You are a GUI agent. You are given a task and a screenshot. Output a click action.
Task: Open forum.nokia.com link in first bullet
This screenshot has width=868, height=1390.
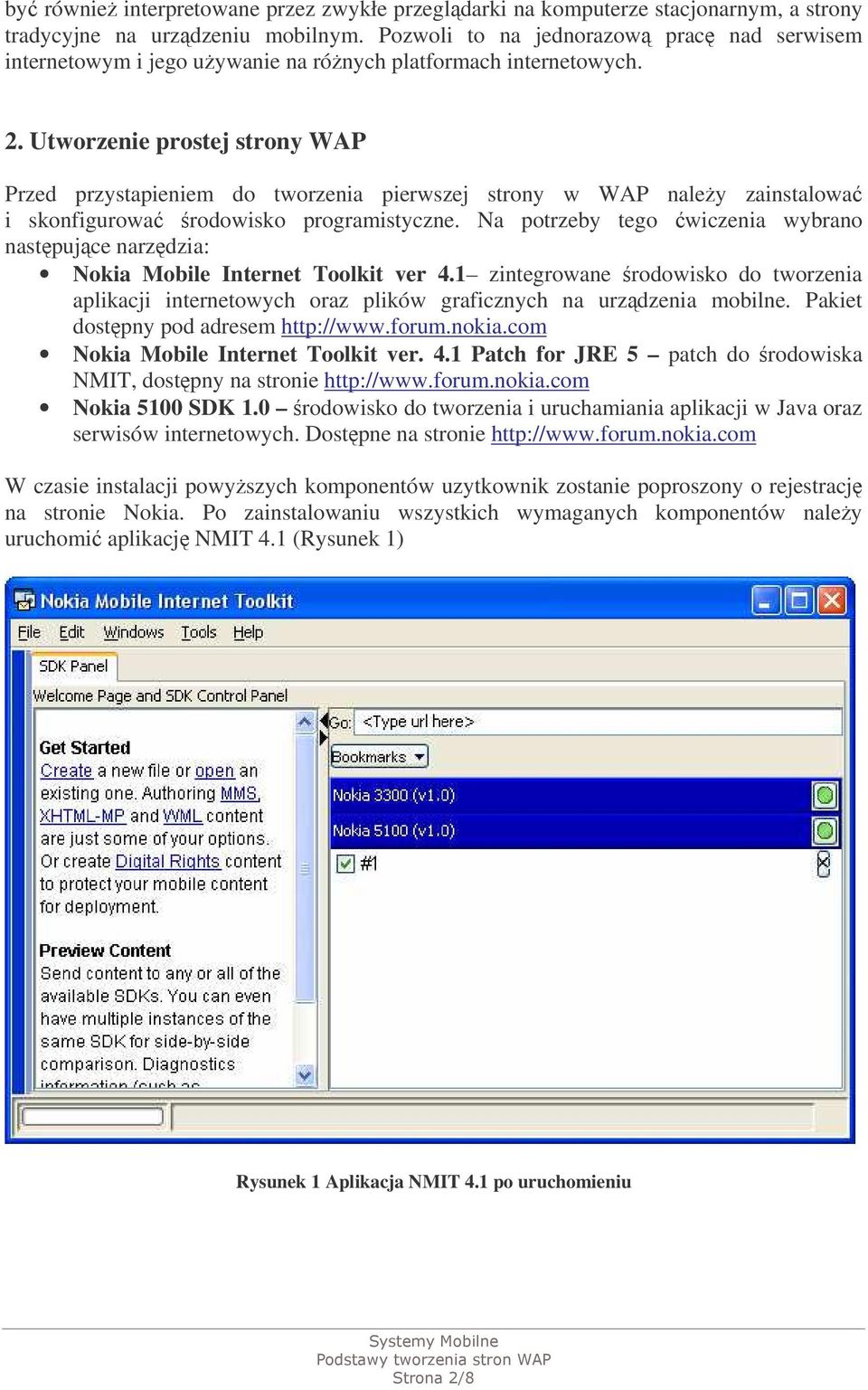[413, 326]
